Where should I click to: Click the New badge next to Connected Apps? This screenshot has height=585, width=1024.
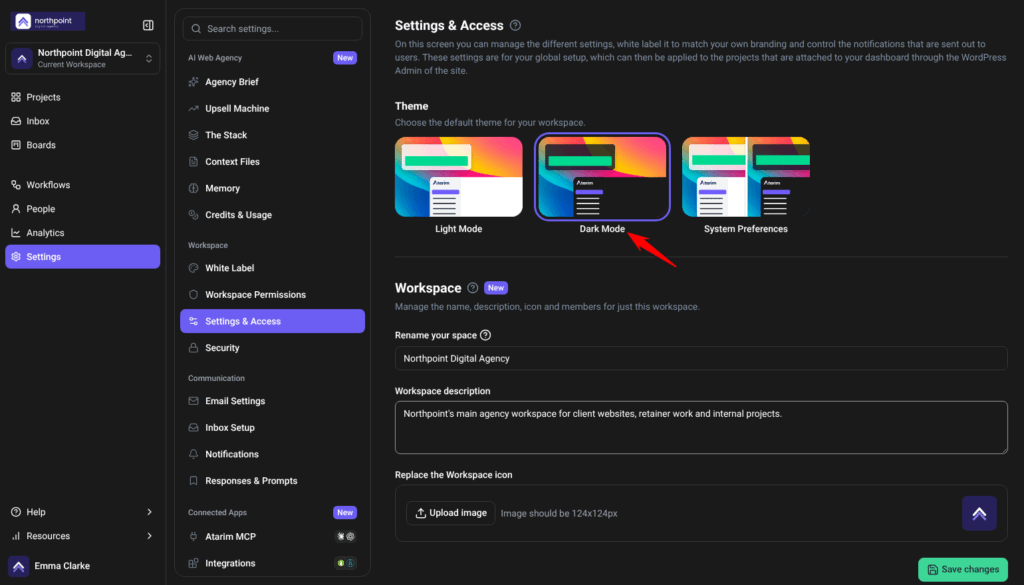345,513
